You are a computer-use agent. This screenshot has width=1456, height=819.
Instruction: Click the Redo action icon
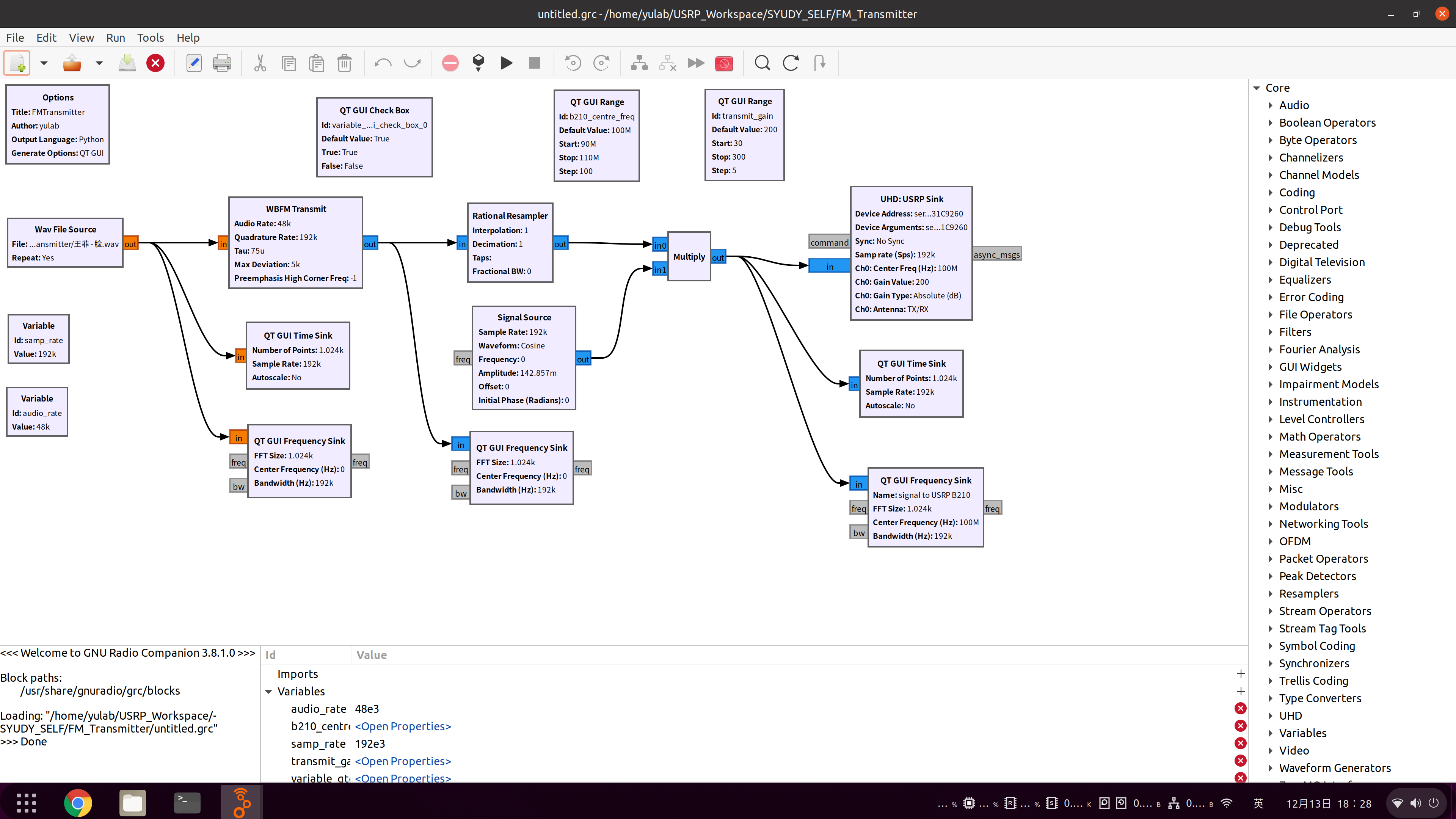pos(413,63)
